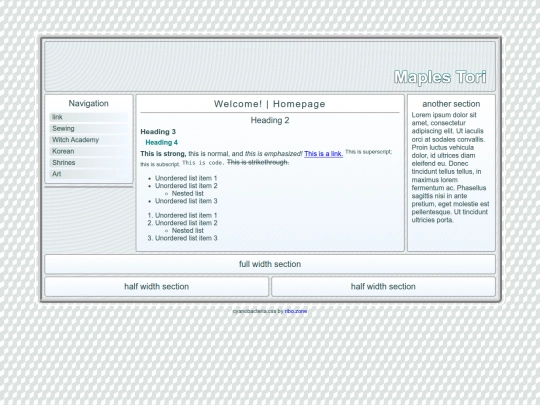Follow the 'This is a link.' hyperlink
Image resolution: width=540 pixels, height=405 pixels.
(x=323, y=154)
